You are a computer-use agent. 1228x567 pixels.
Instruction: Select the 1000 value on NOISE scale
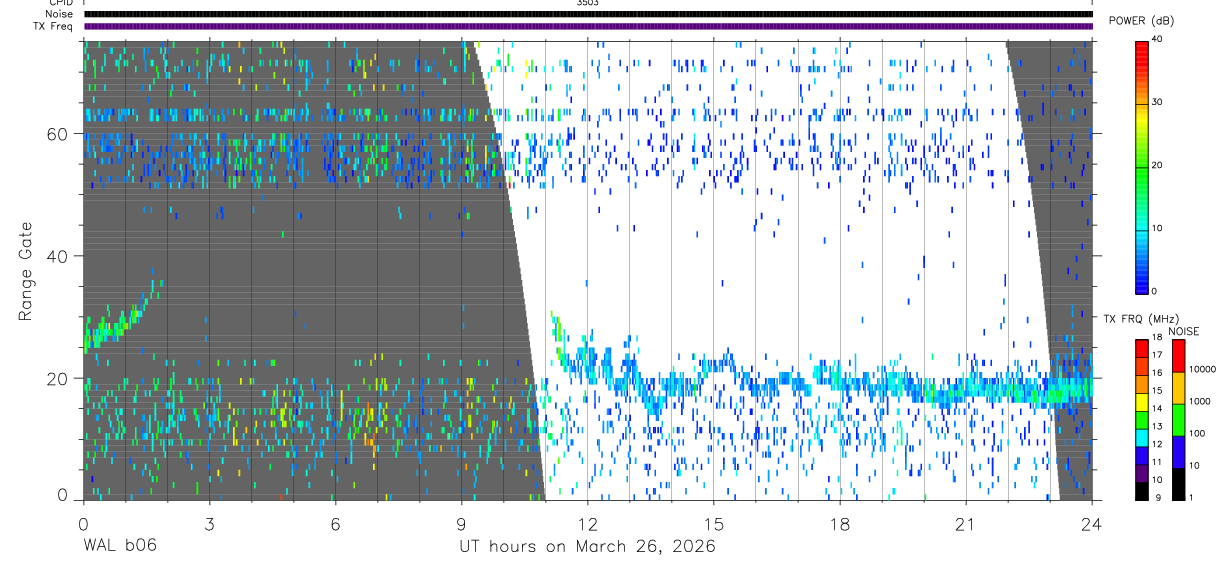tap(1199, 401)
